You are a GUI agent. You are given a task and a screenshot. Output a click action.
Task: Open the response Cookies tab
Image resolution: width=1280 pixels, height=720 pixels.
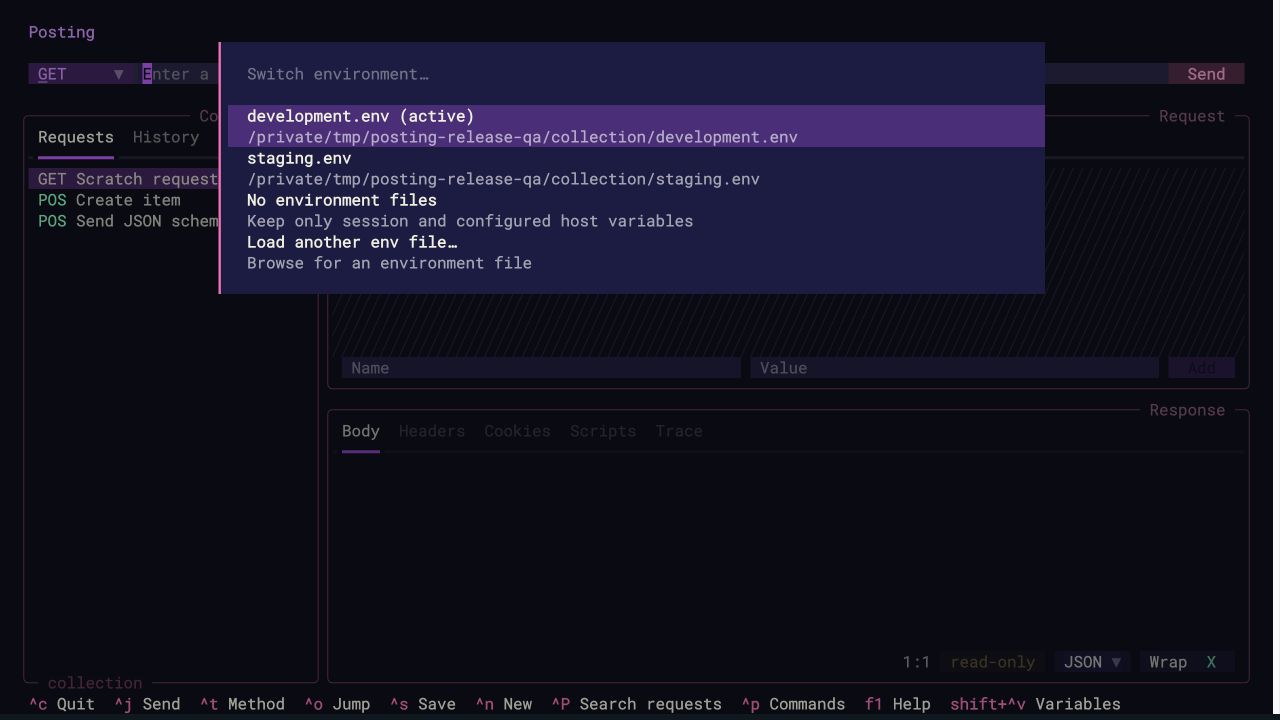click(x=517, y=431)
